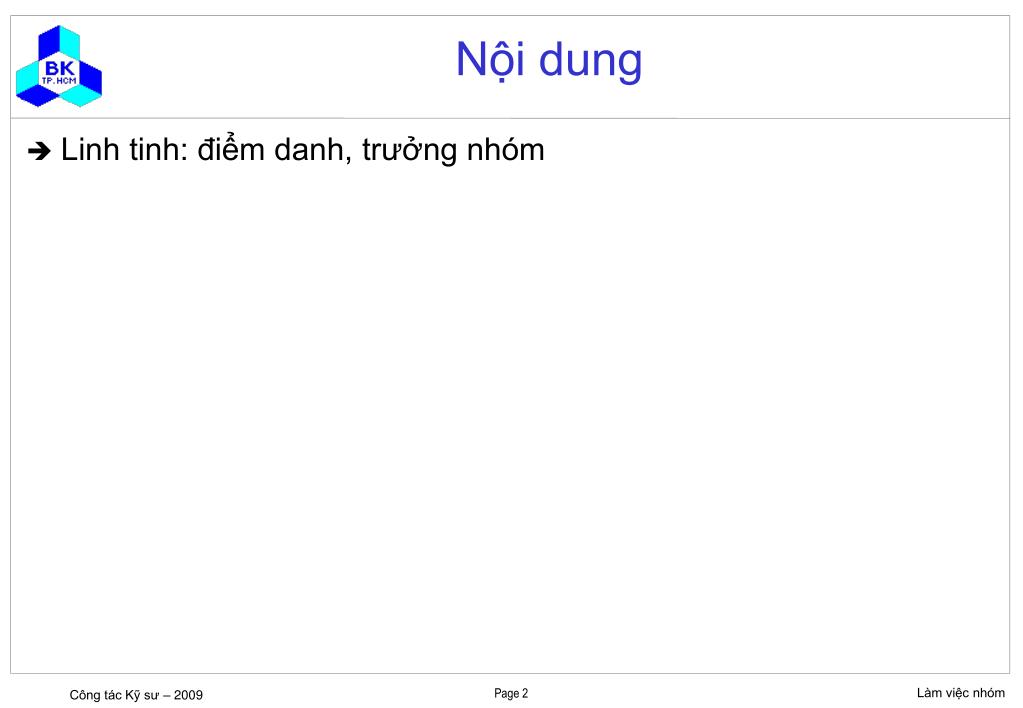
Task: Click the BK TP.HCM logo
Action: 59,66
